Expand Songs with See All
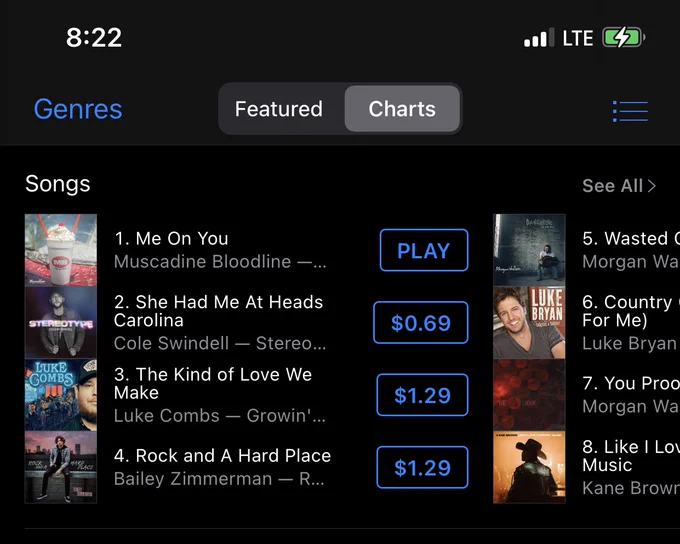 click(x=619, y=186)
